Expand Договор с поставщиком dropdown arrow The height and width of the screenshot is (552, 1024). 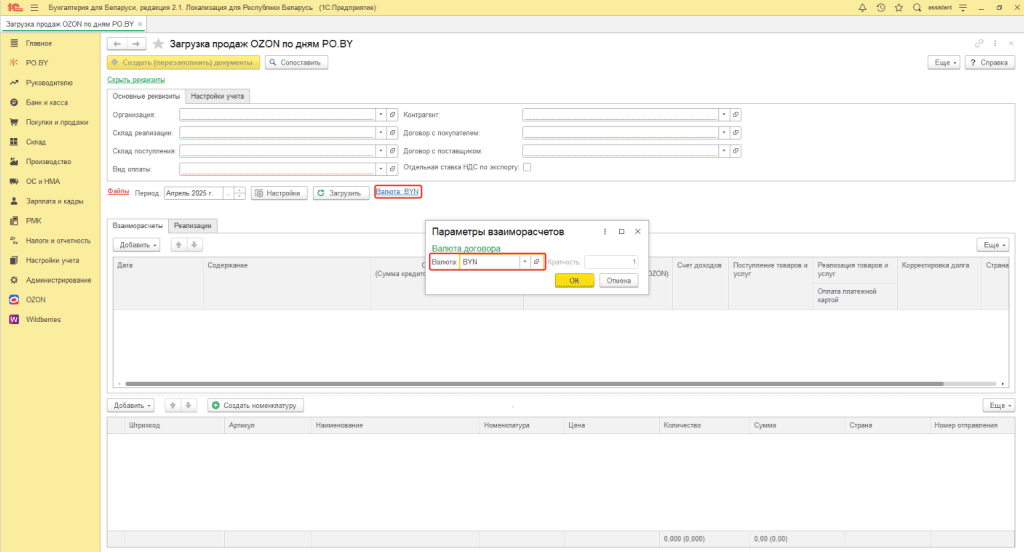point(724,151)
